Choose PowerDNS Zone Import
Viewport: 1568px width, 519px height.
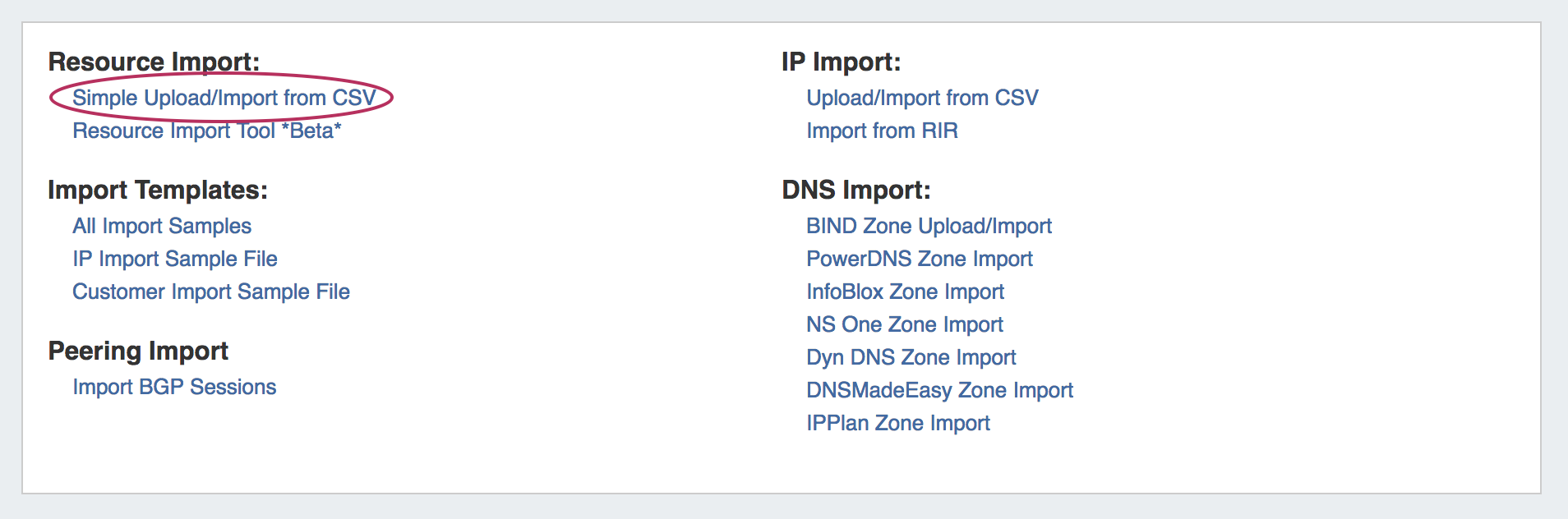coord(919,259)
